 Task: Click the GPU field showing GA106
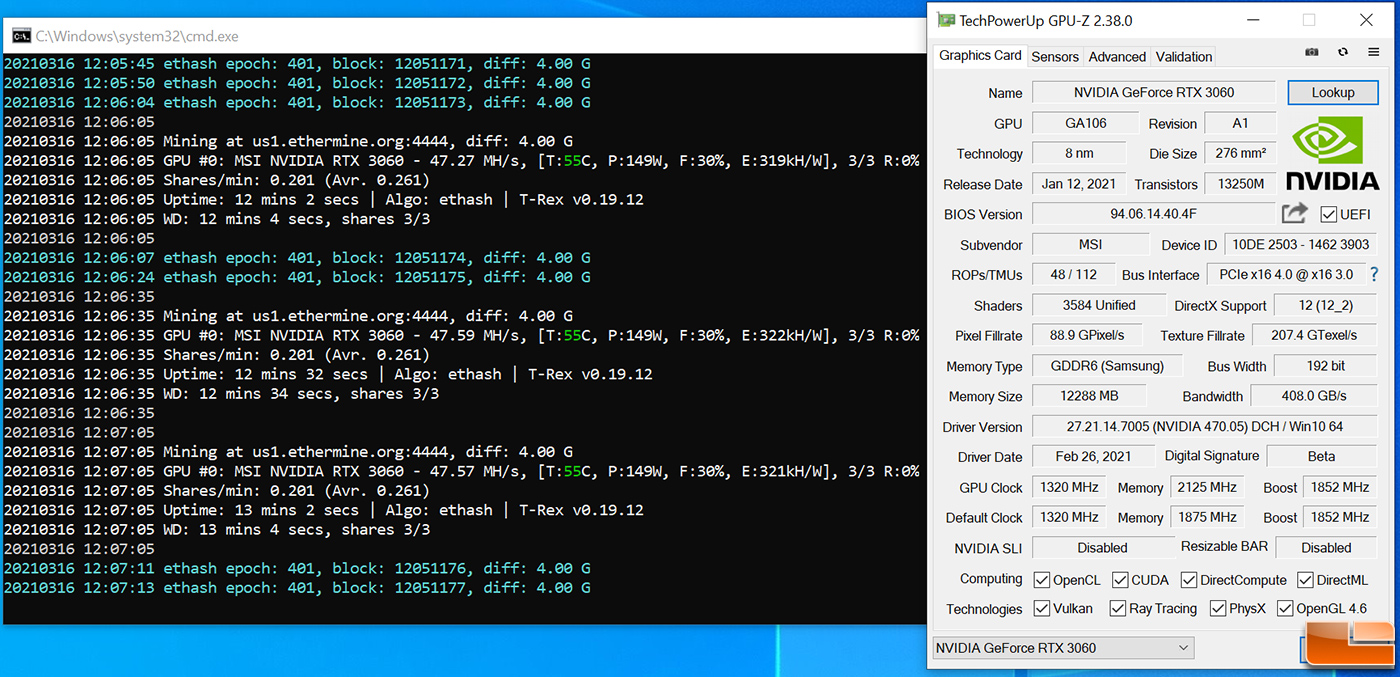(1085, 123)
